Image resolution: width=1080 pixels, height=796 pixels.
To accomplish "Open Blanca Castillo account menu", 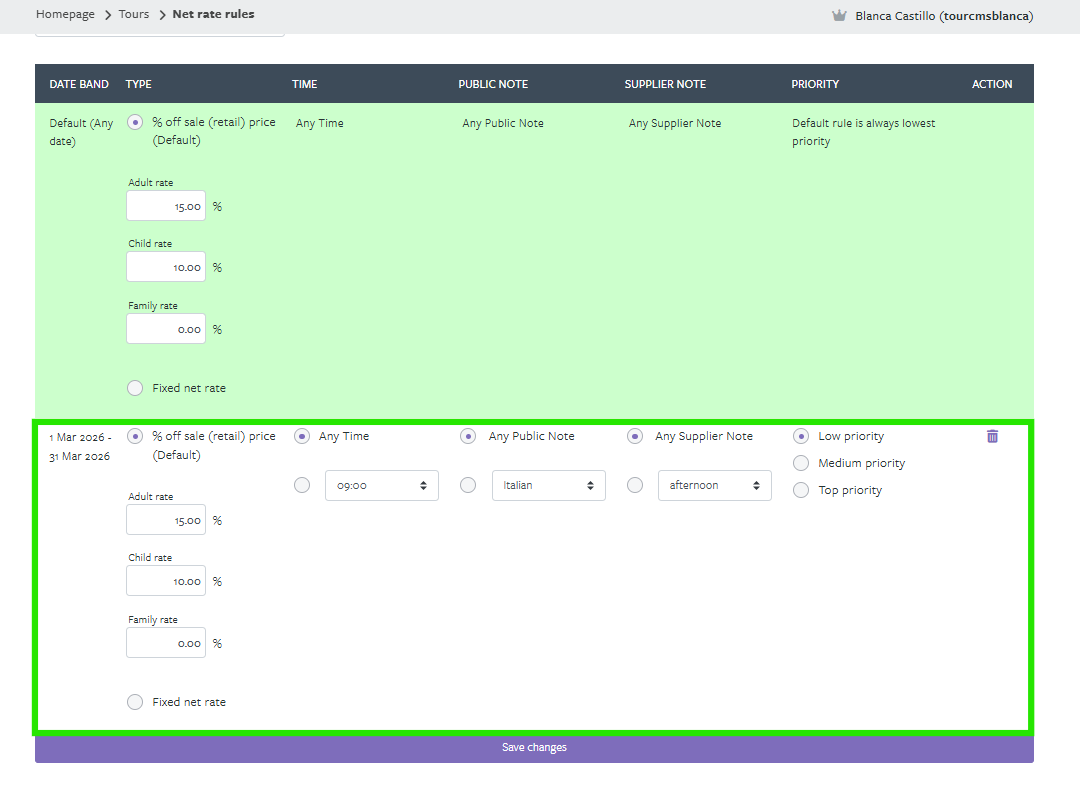I will click(944, 16).
